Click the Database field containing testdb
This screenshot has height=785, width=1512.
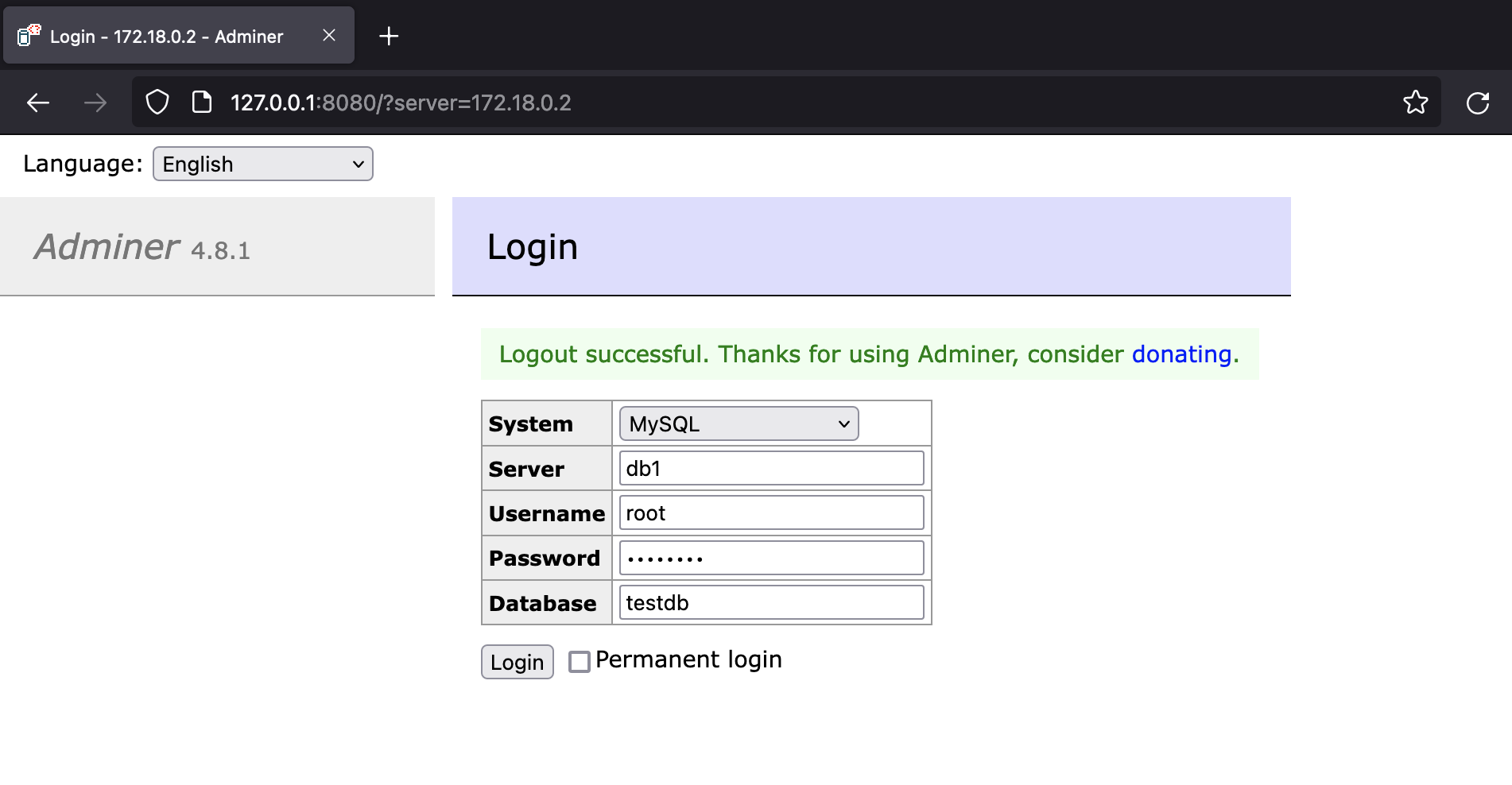770,602
